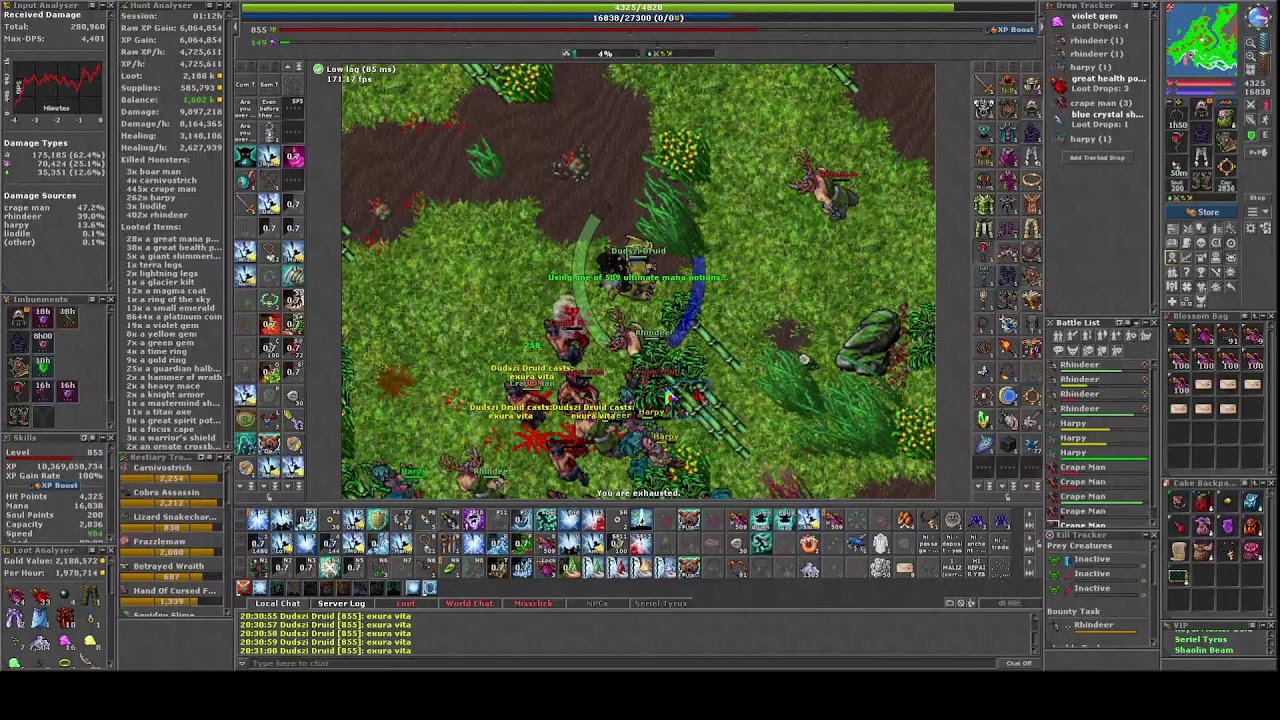Click the ham food action slot
This screenshot has height=720, width=1280.
click(905, 520)
